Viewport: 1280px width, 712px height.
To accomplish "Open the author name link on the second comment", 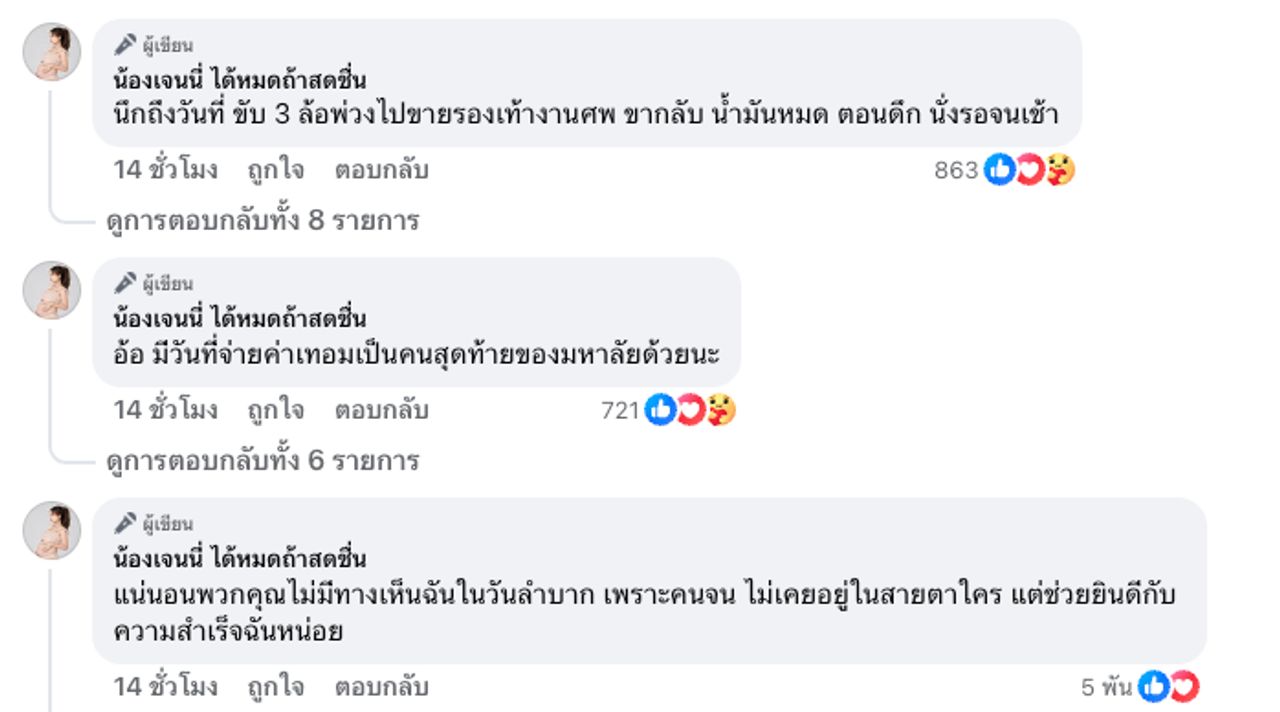I will (240, 319).
